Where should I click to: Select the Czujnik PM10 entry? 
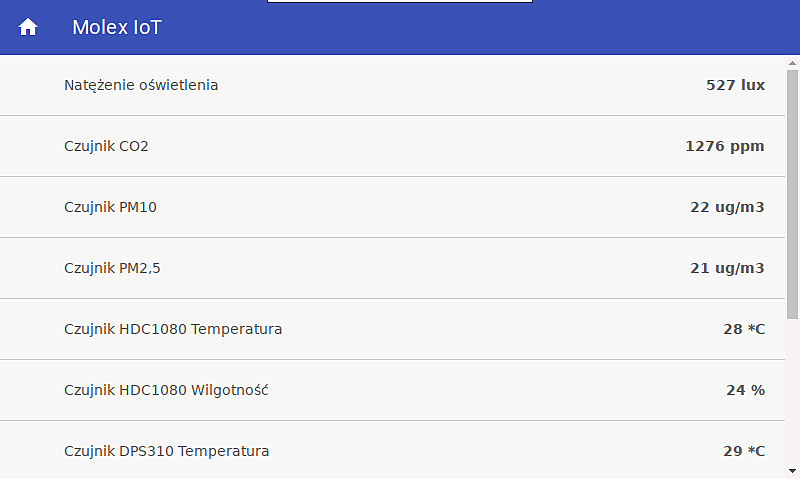point(110,207)
